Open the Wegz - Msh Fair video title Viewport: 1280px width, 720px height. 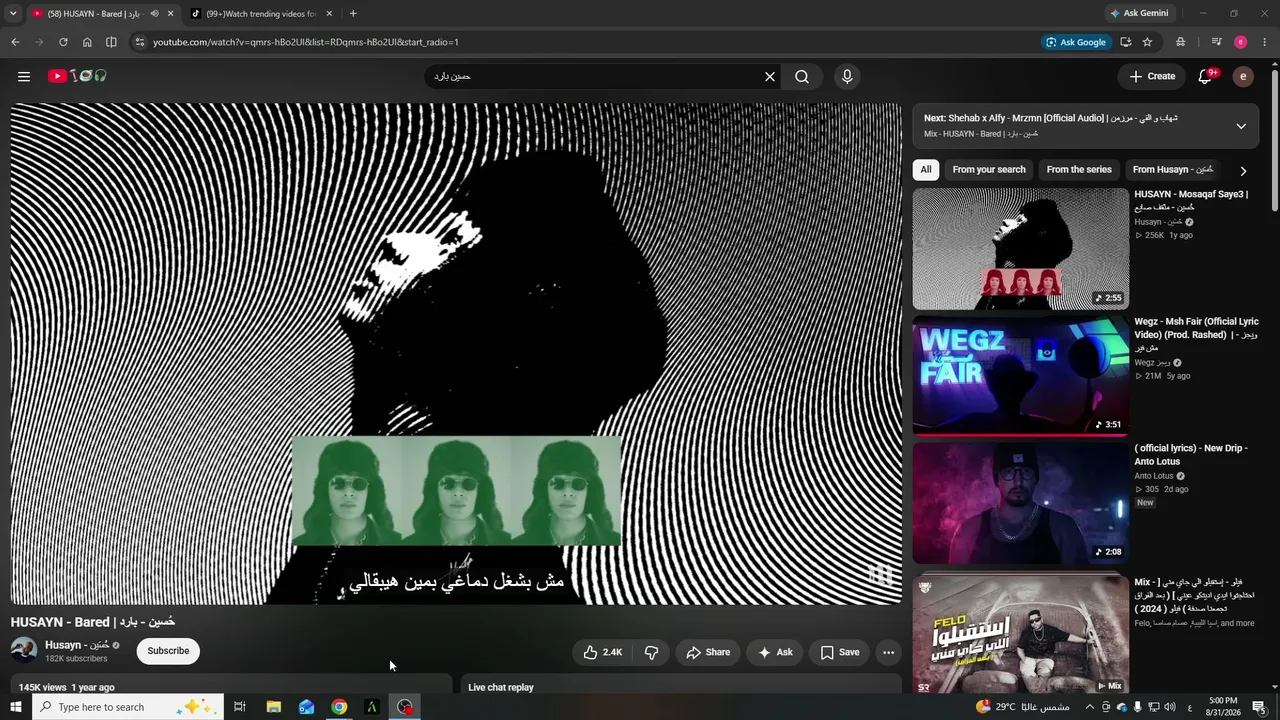1196,334
